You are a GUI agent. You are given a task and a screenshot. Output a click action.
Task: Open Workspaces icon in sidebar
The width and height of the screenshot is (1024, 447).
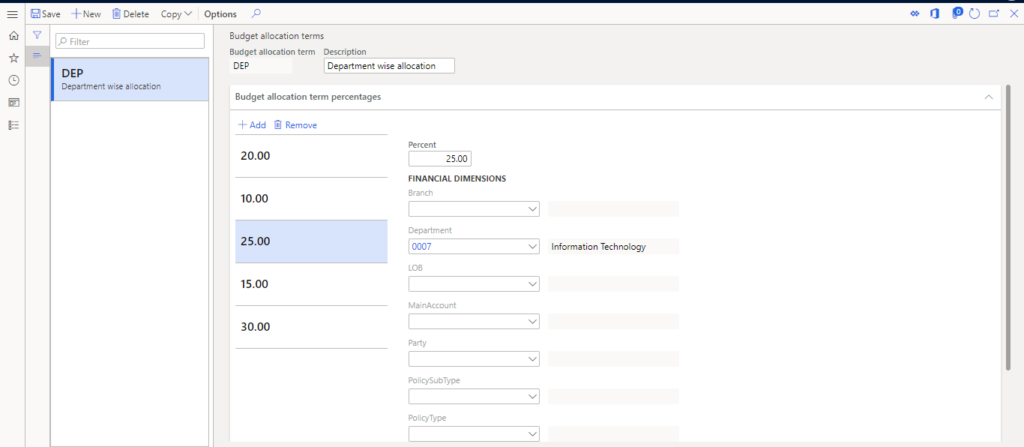[x=13, y=102]
